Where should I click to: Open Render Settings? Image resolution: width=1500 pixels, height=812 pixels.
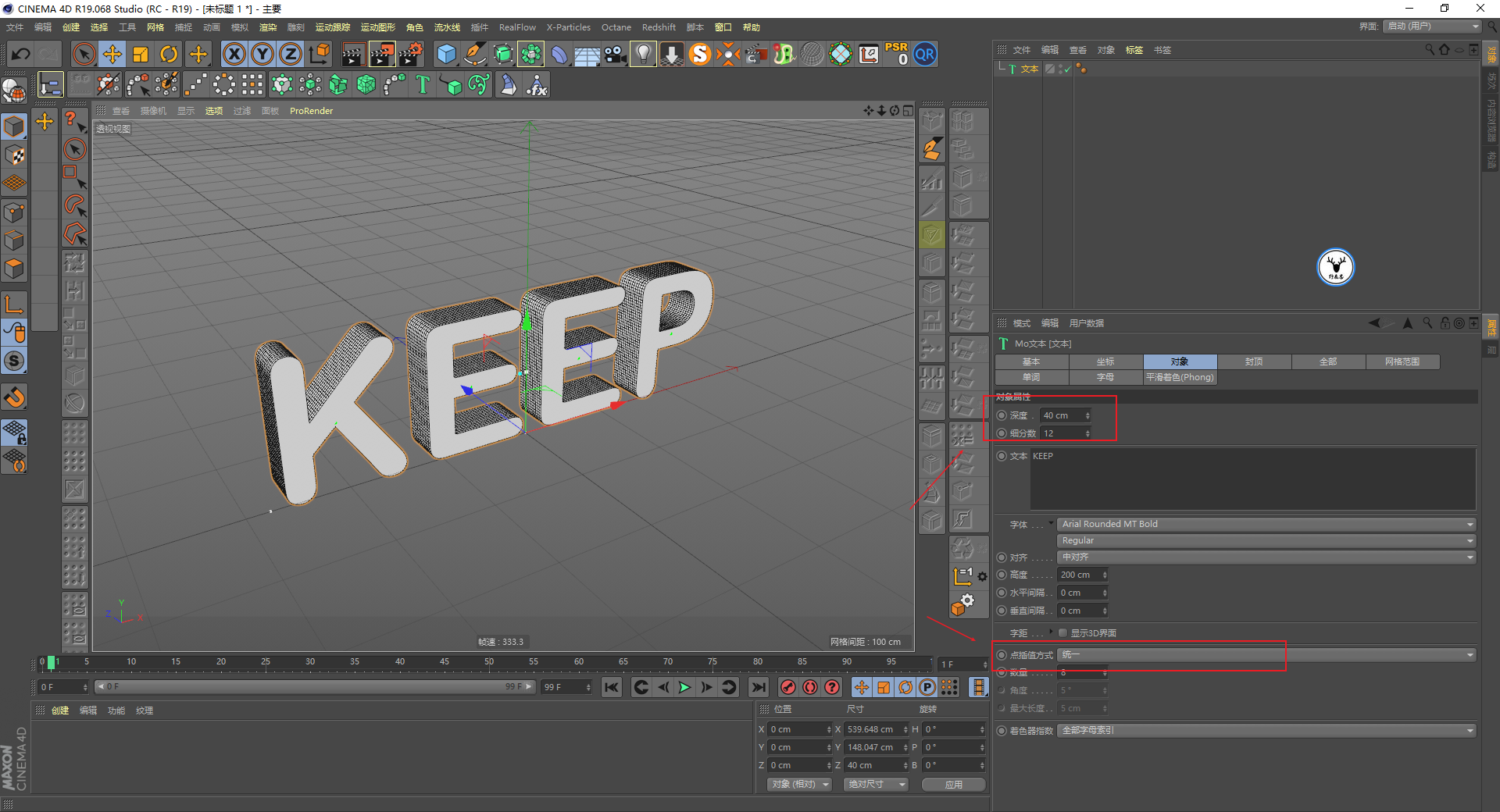coord(411,55)
